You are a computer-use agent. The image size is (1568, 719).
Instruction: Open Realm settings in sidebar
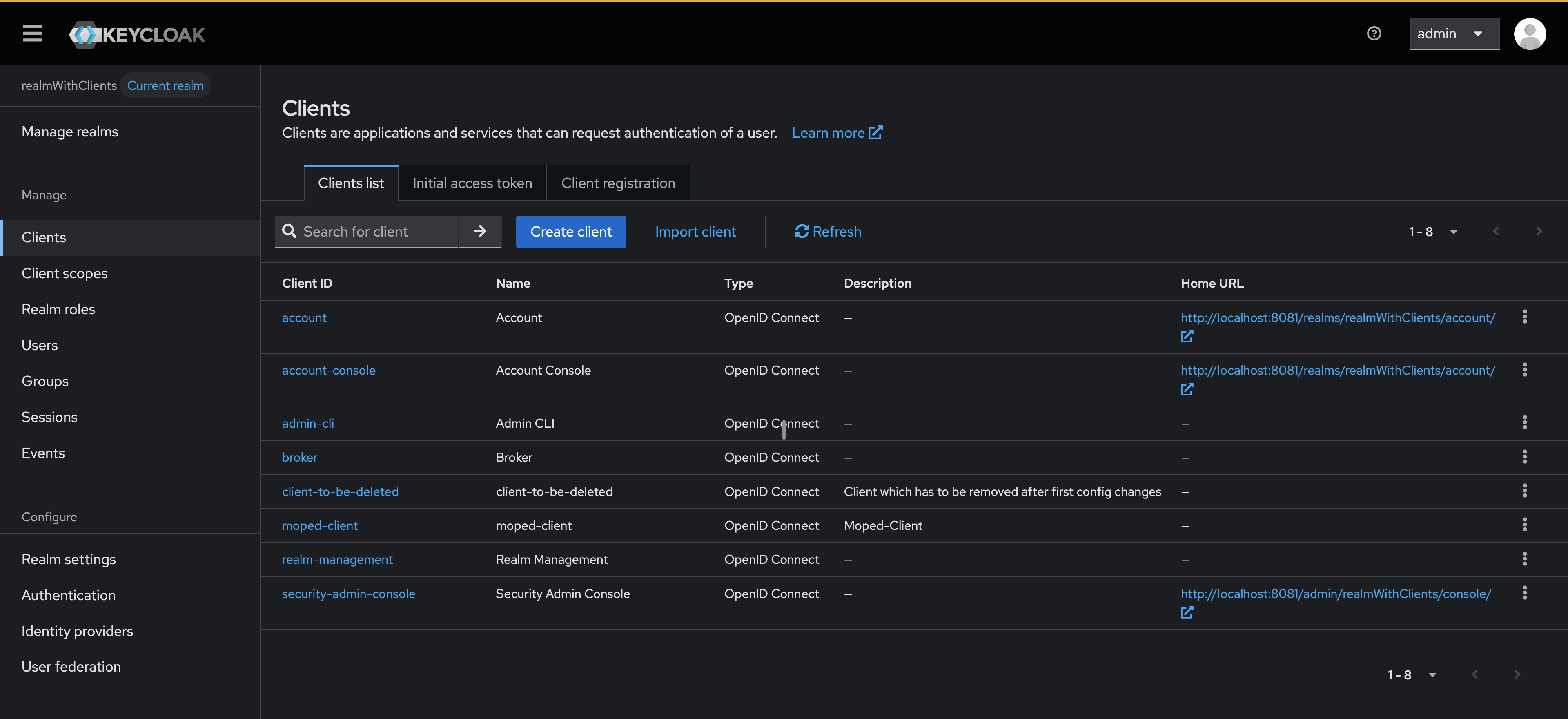pos(68,559)
